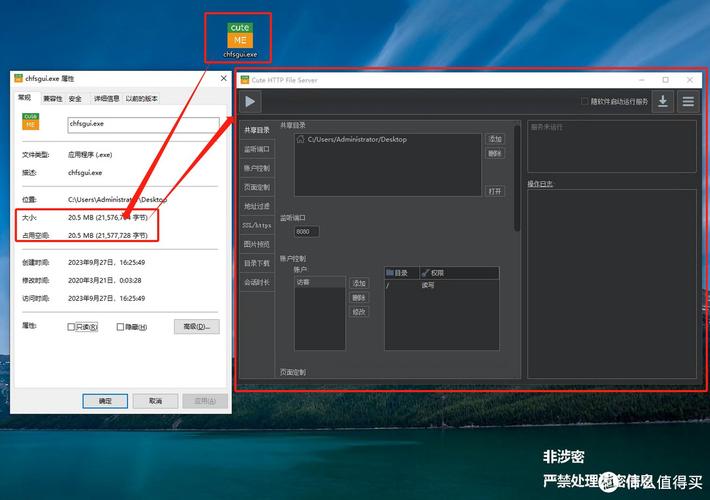Click 删除 beside the shared directory list
Image resolution: width=710 pixels, height=500 pixels.
[495, 154]
